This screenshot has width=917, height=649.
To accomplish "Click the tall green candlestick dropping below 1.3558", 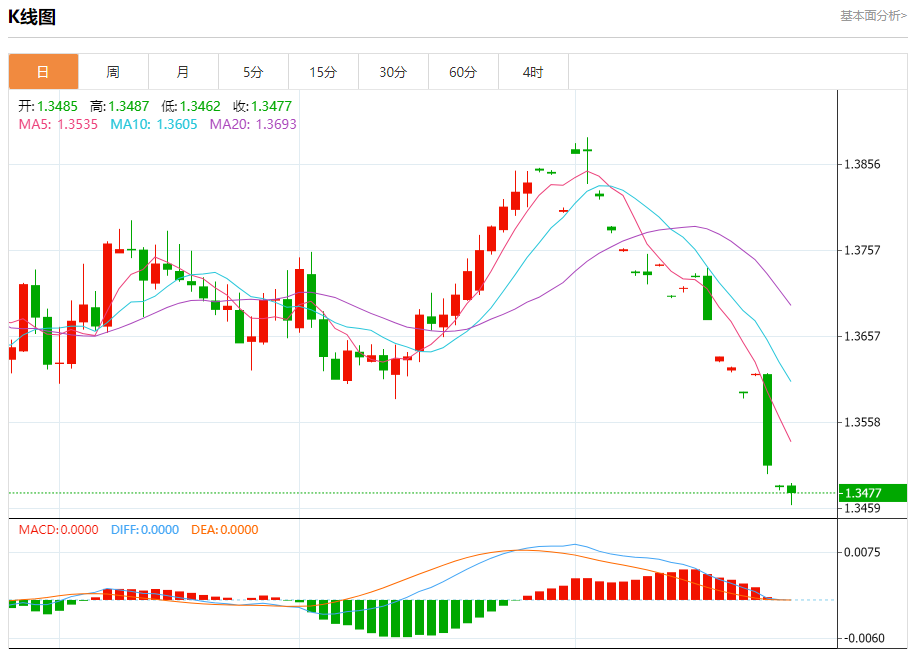I will coord(767,420).
